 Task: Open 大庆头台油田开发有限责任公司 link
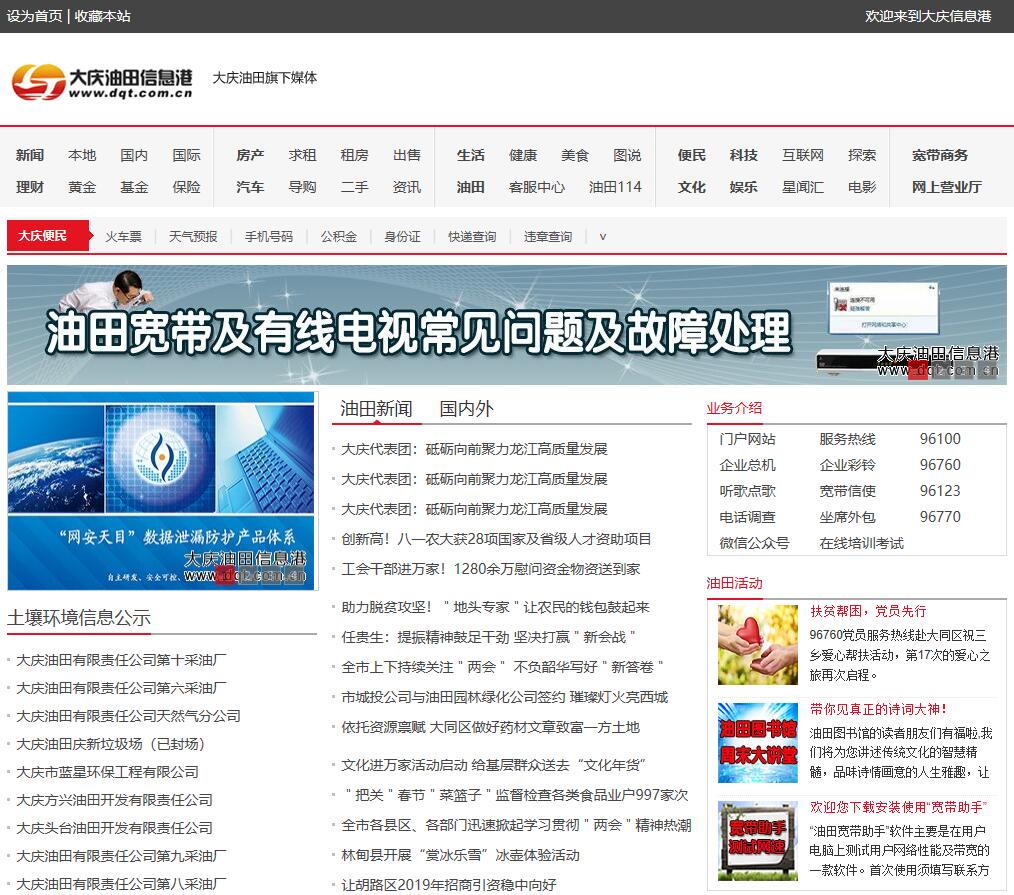click(114, 828)
